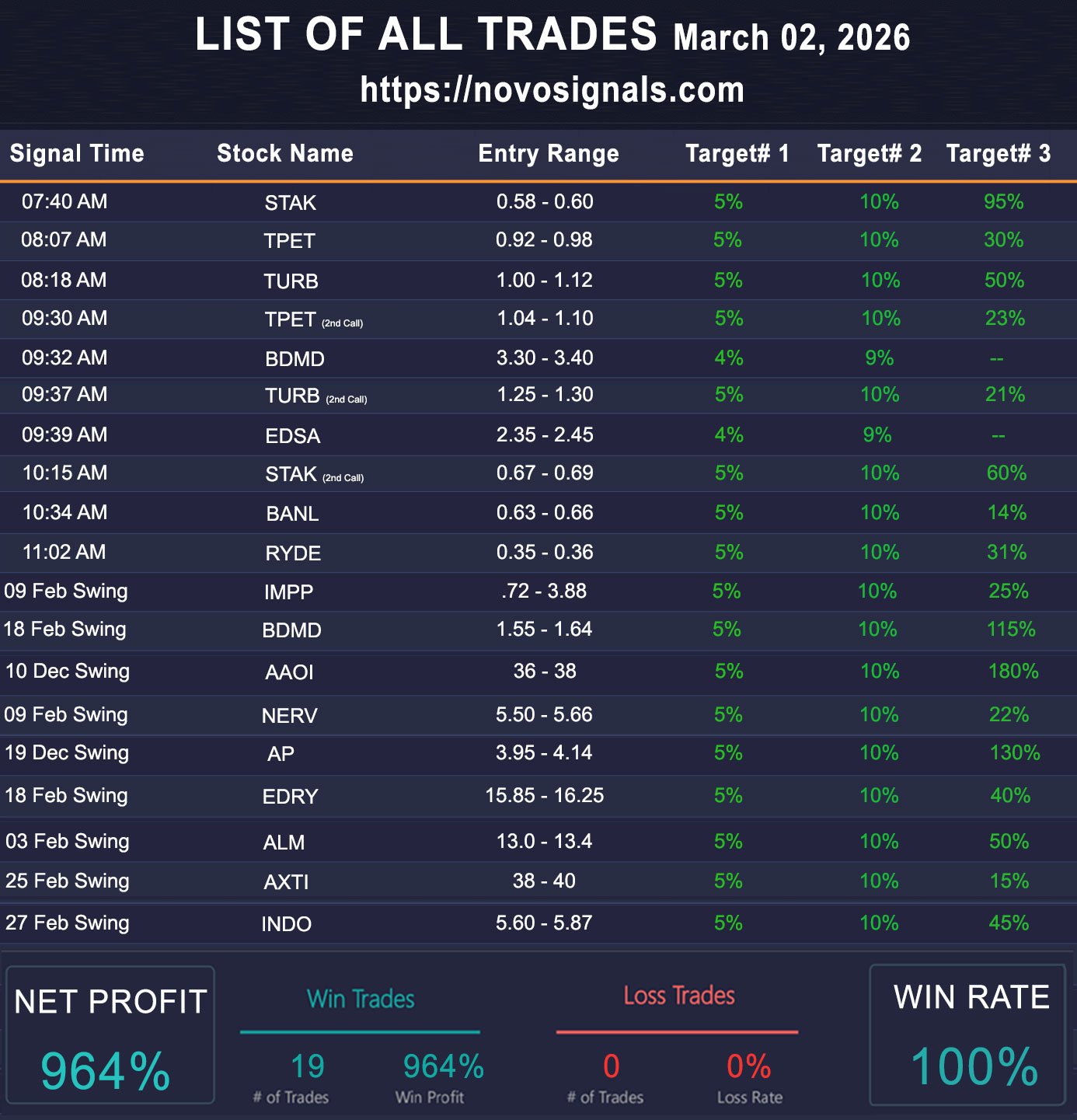This screenshot has width=1077, height=1120.
Task: Click the RYDE stock ticker
Action: tap(293, 553)
